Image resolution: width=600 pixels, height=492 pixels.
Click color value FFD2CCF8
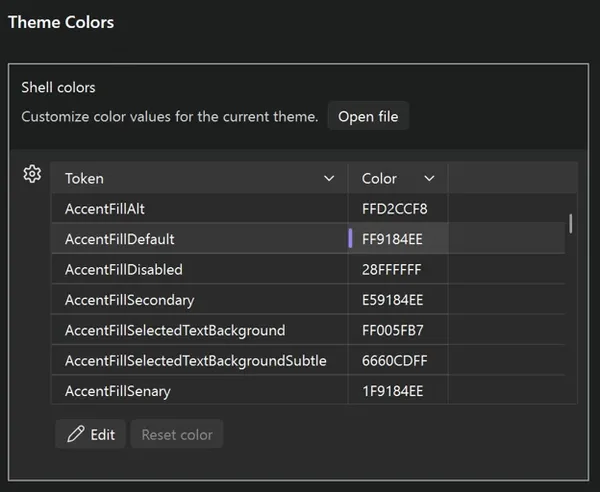point(395,209)
